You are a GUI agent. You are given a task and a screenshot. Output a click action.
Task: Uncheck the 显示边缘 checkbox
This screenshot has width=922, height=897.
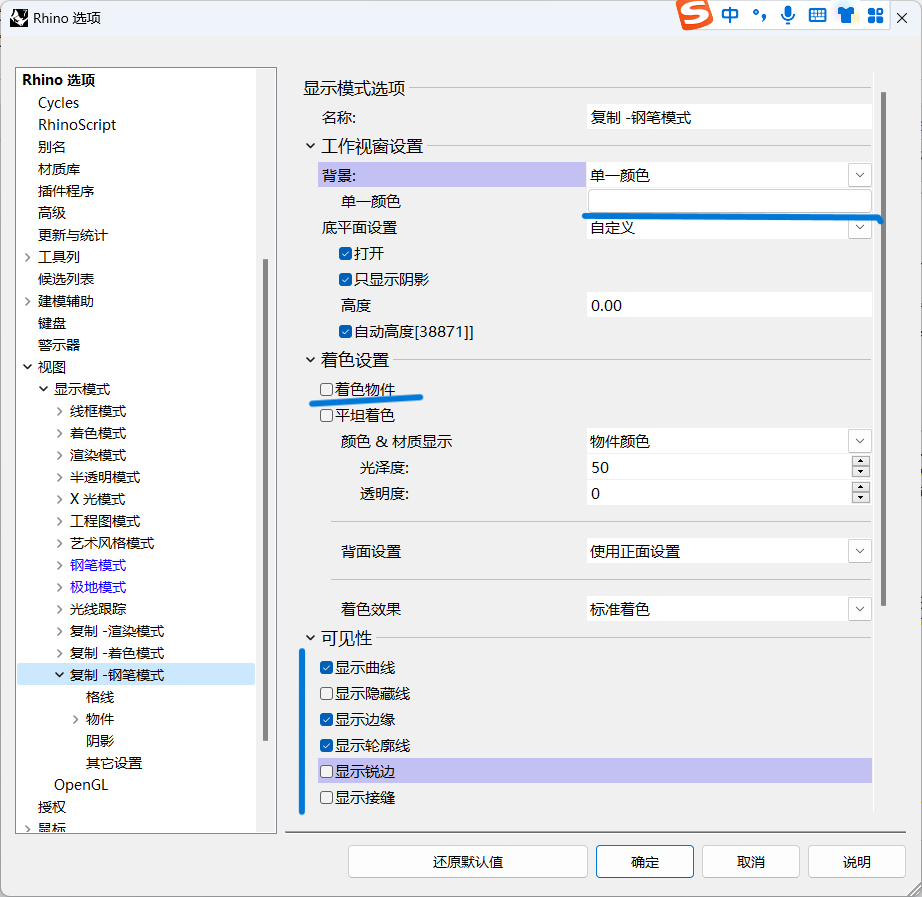click(x=326, y=719)
